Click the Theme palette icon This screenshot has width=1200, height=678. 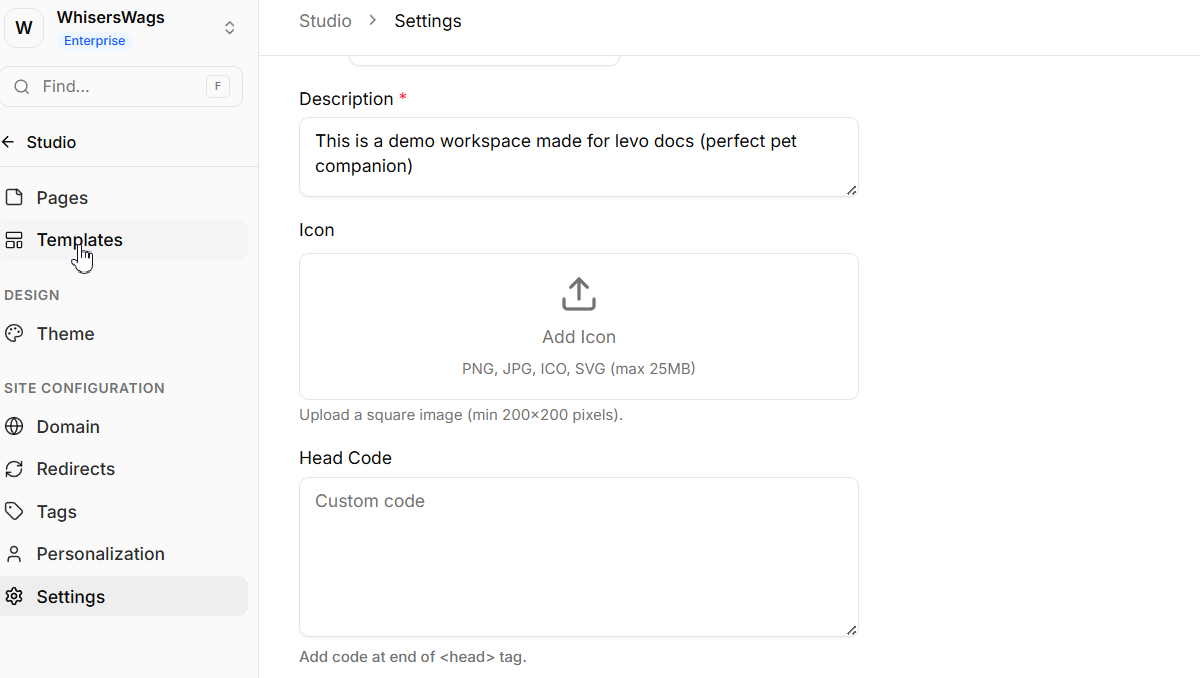click(x=14, y=334)
